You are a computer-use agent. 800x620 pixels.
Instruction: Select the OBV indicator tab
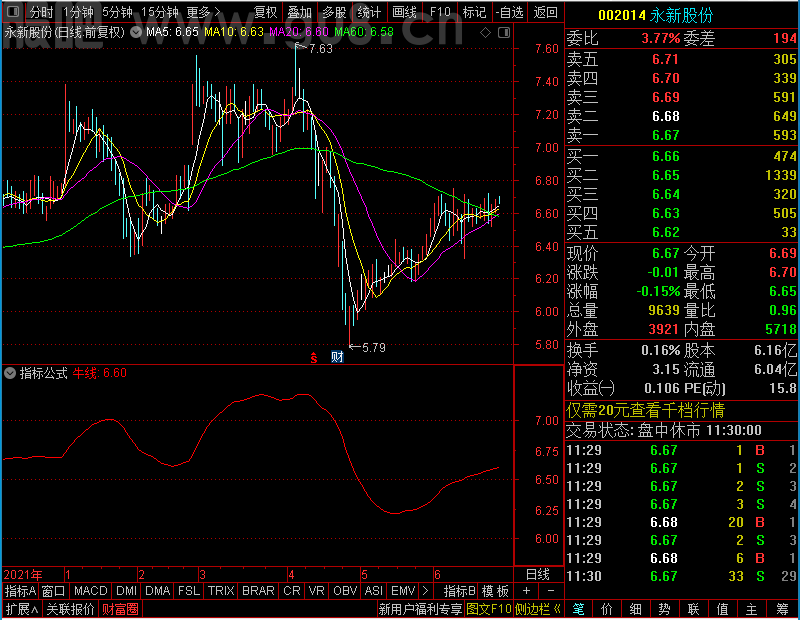[345, 591]
